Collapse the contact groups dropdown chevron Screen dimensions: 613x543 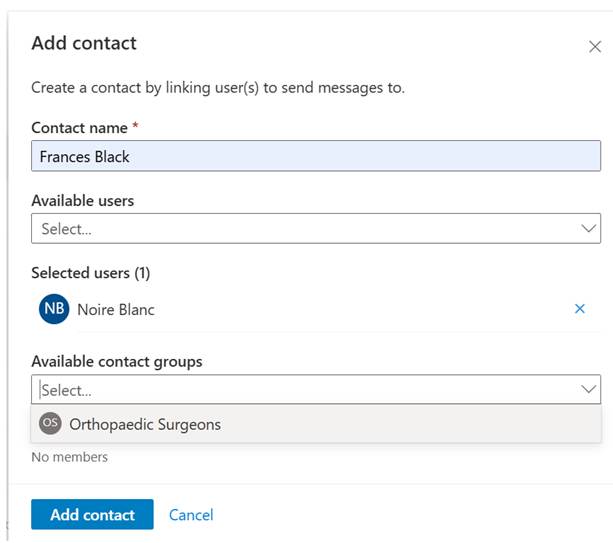click(x=588, y=390)
